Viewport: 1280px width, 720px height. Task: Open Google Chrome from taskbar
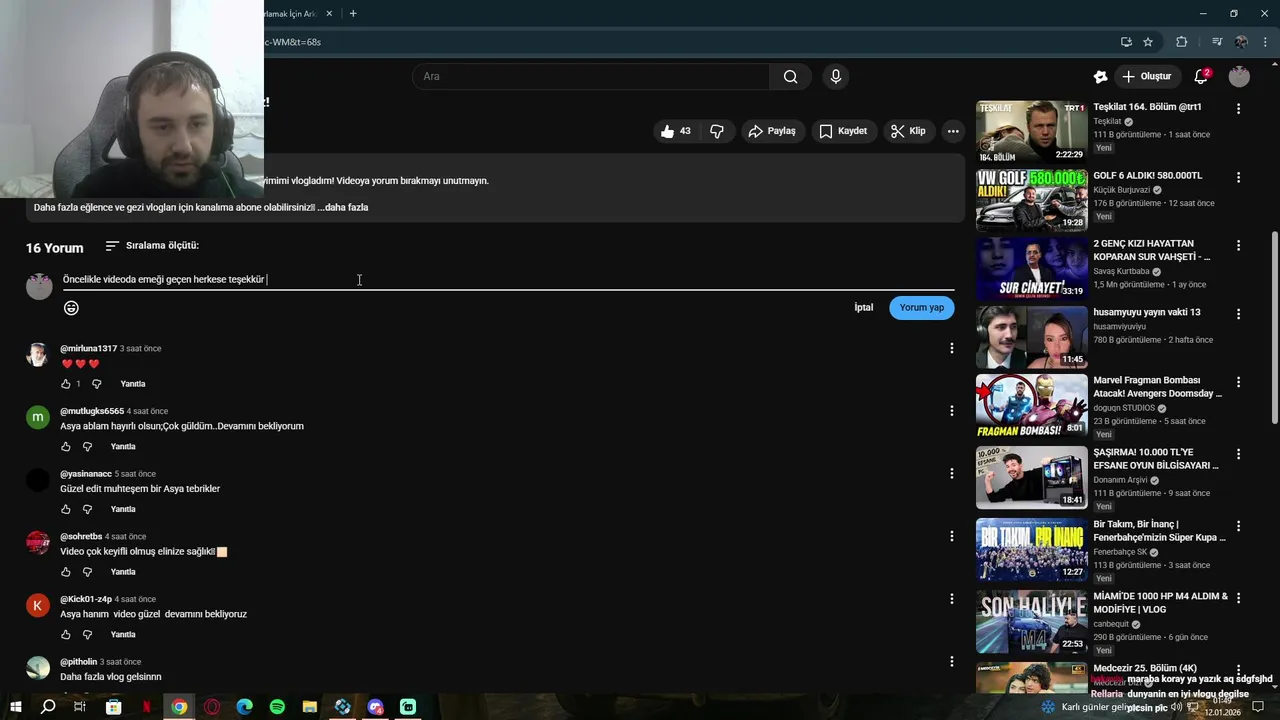pyautogui.click(x=179, y=707)
